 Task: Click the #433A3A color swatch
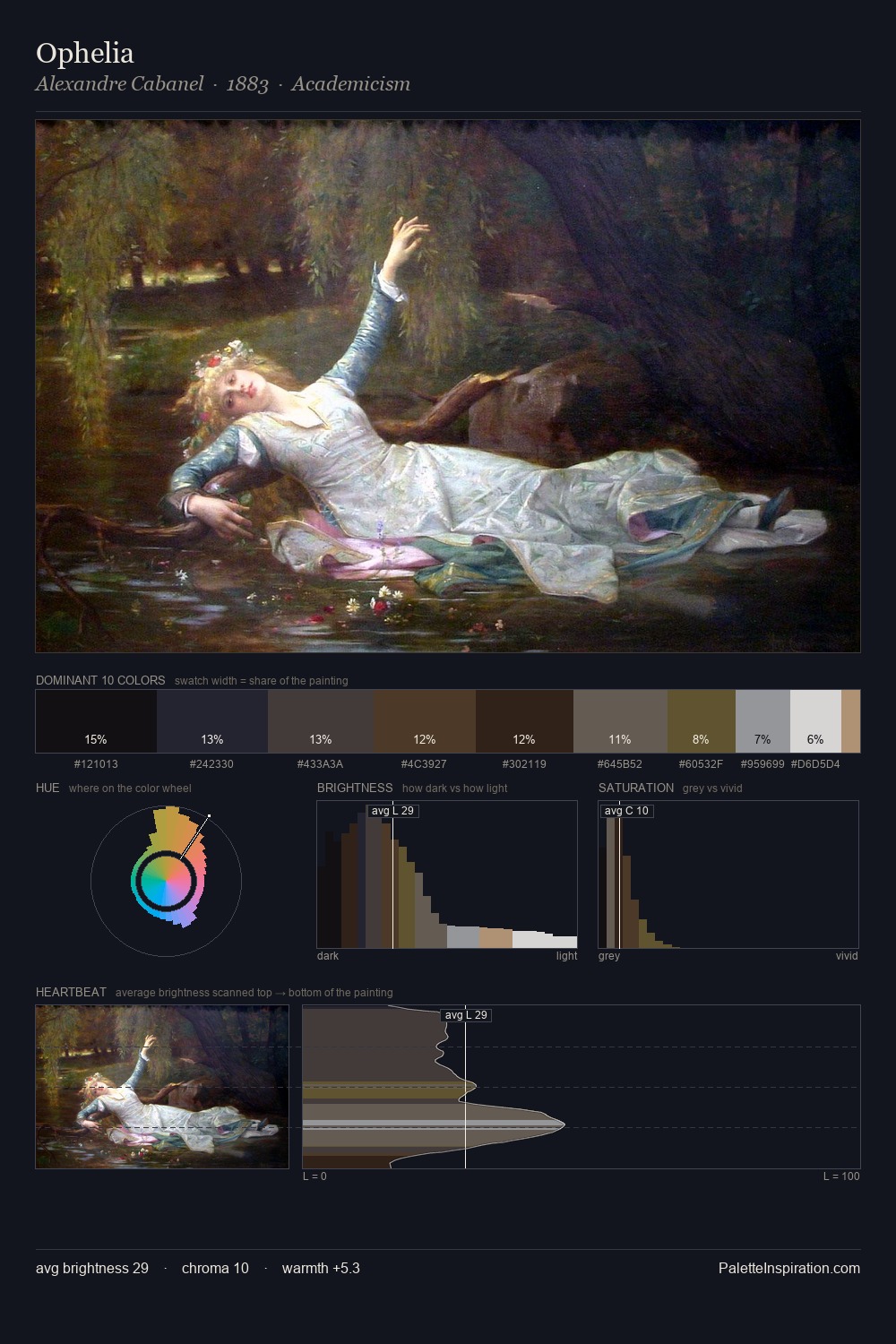tap(321, 721)
